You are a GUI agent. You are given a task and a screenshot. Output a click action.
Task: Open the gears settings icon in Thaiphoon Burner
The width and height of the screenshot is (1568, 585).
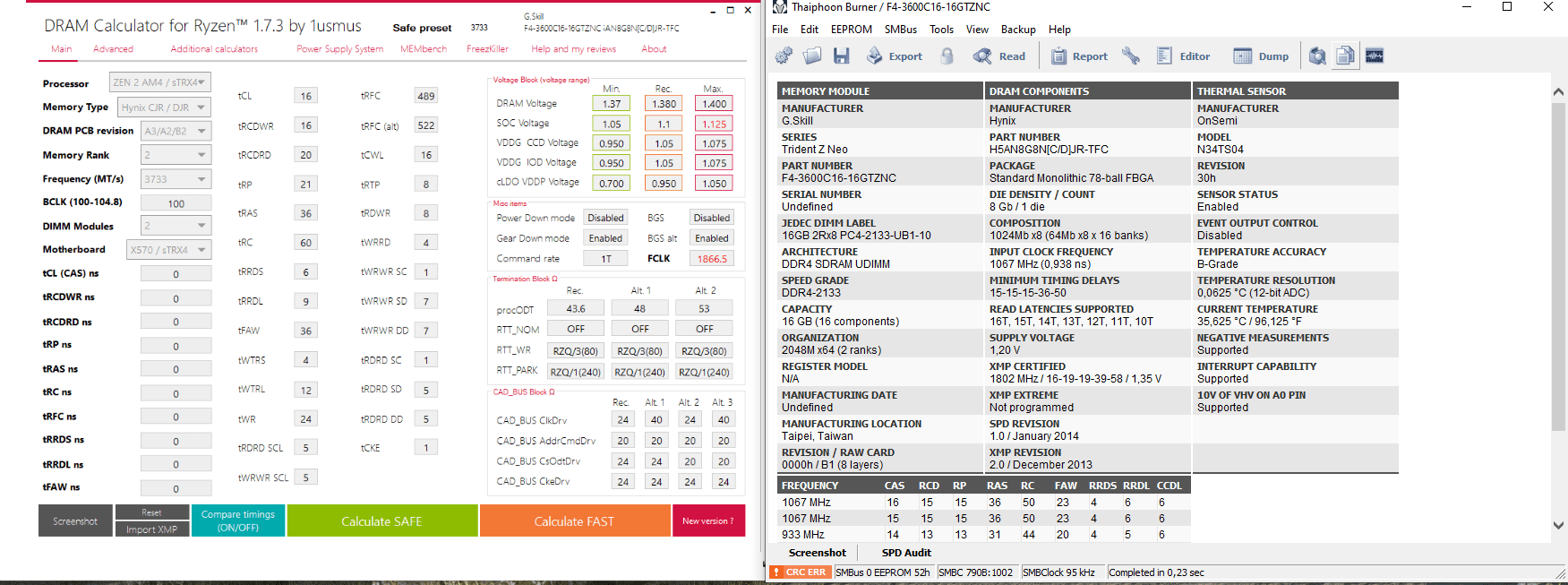pyautogui.click(x=784, y=56)
